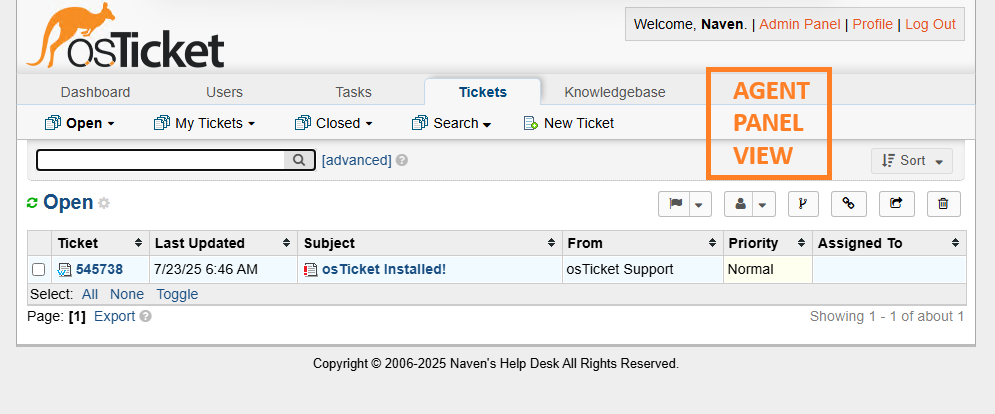Click the 7/23/25 6:46 AM date cell
This screenshot has width=995, height=414.
223,269
